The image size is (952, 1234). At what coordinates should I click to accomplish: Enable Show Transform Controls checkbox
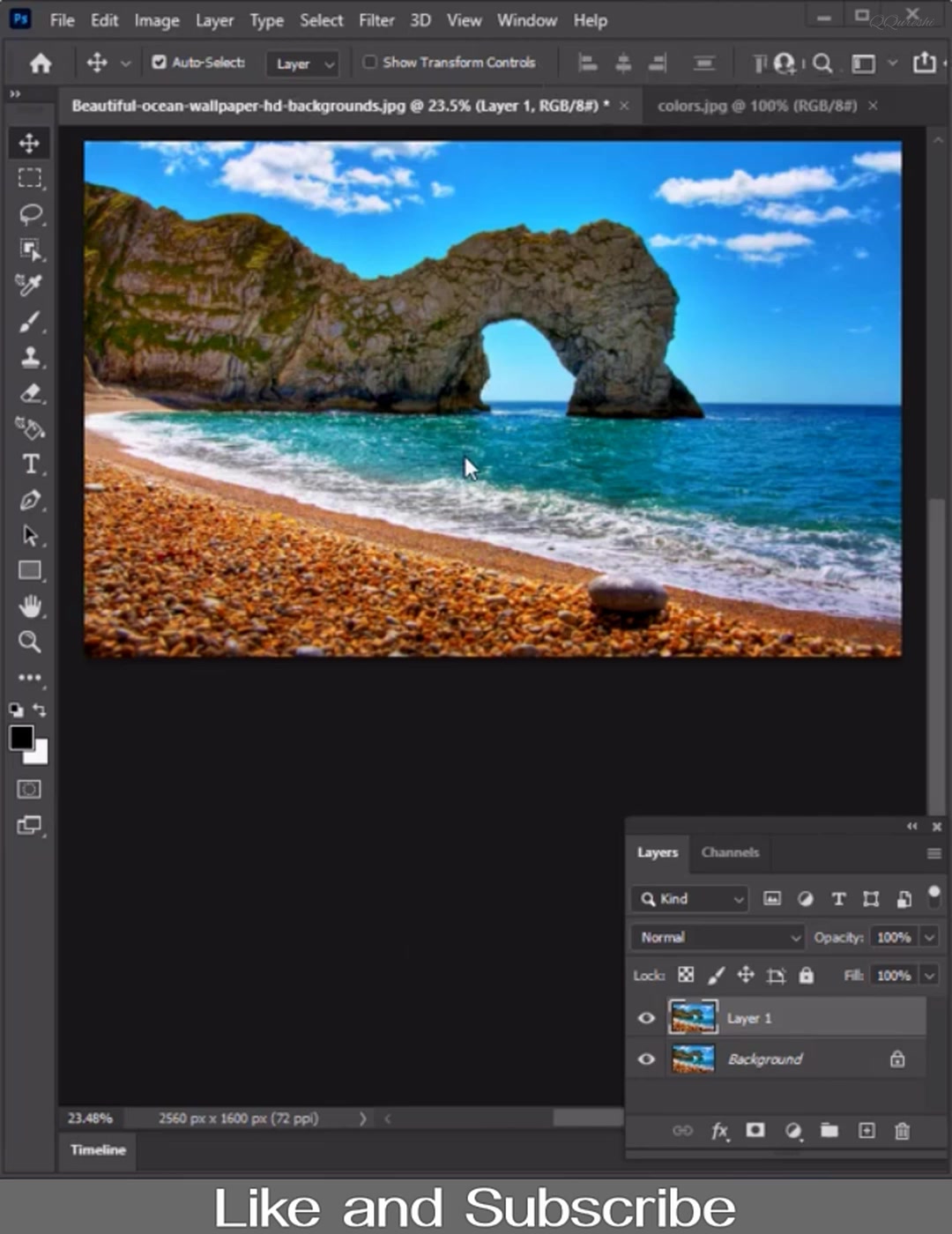click(x=370, y=62)
